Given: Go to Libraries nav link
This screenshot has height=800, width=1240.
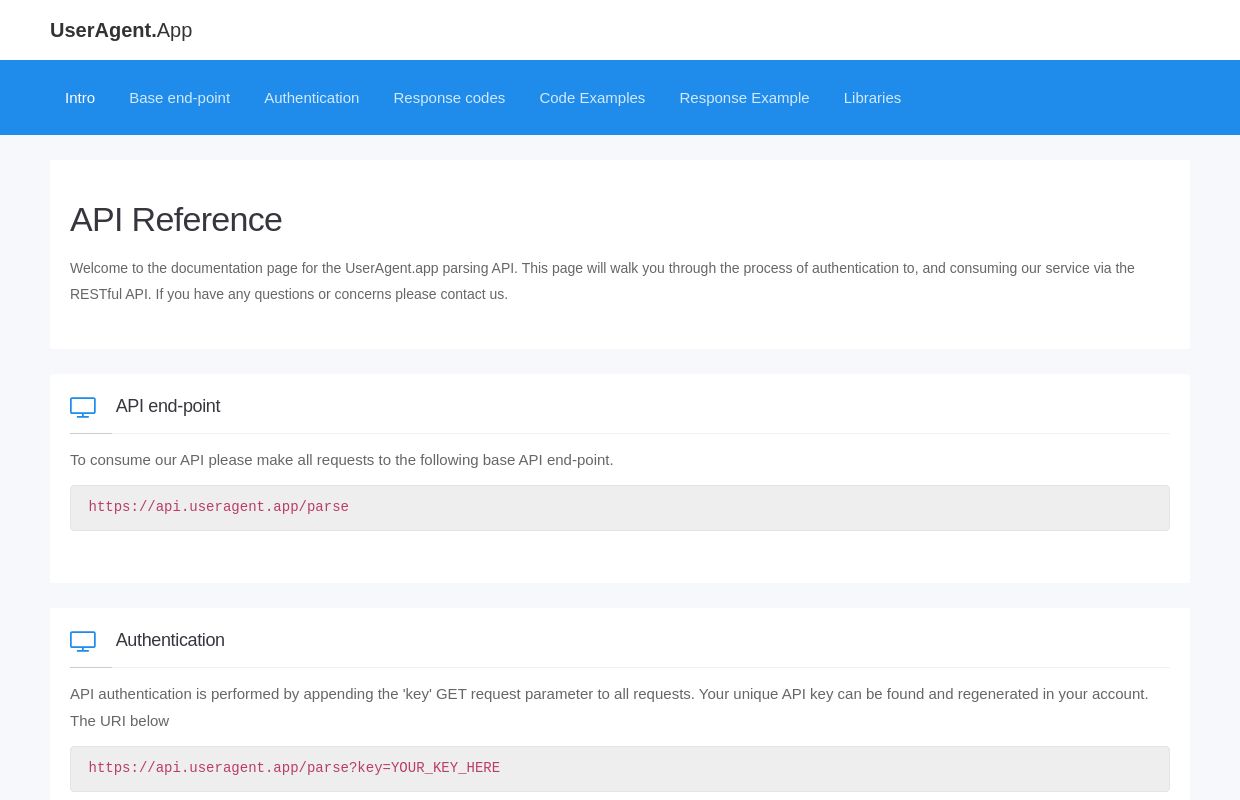Looking at the screenshot, I should click(872, 97).
